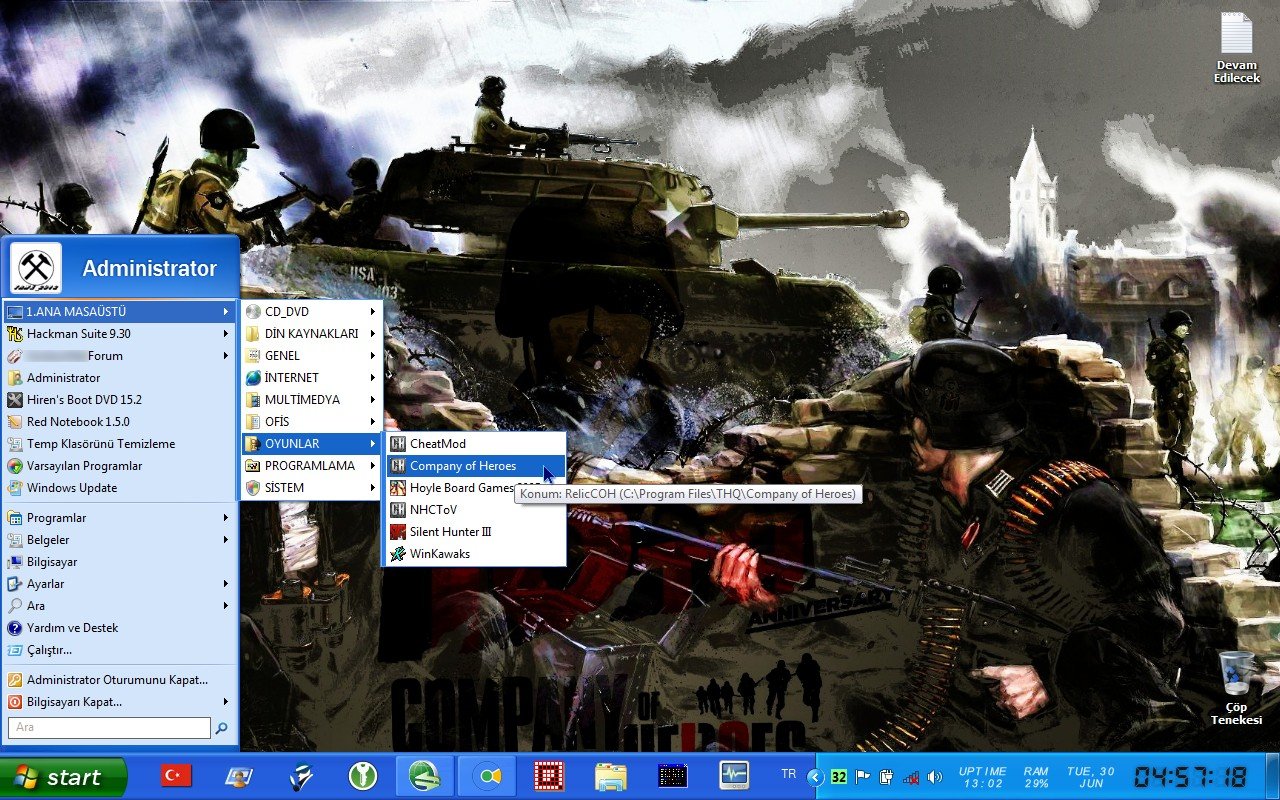1280x800 pixels.
Task: Open the system monitor pulse taskbar icon
Action: tap(735, 777)
